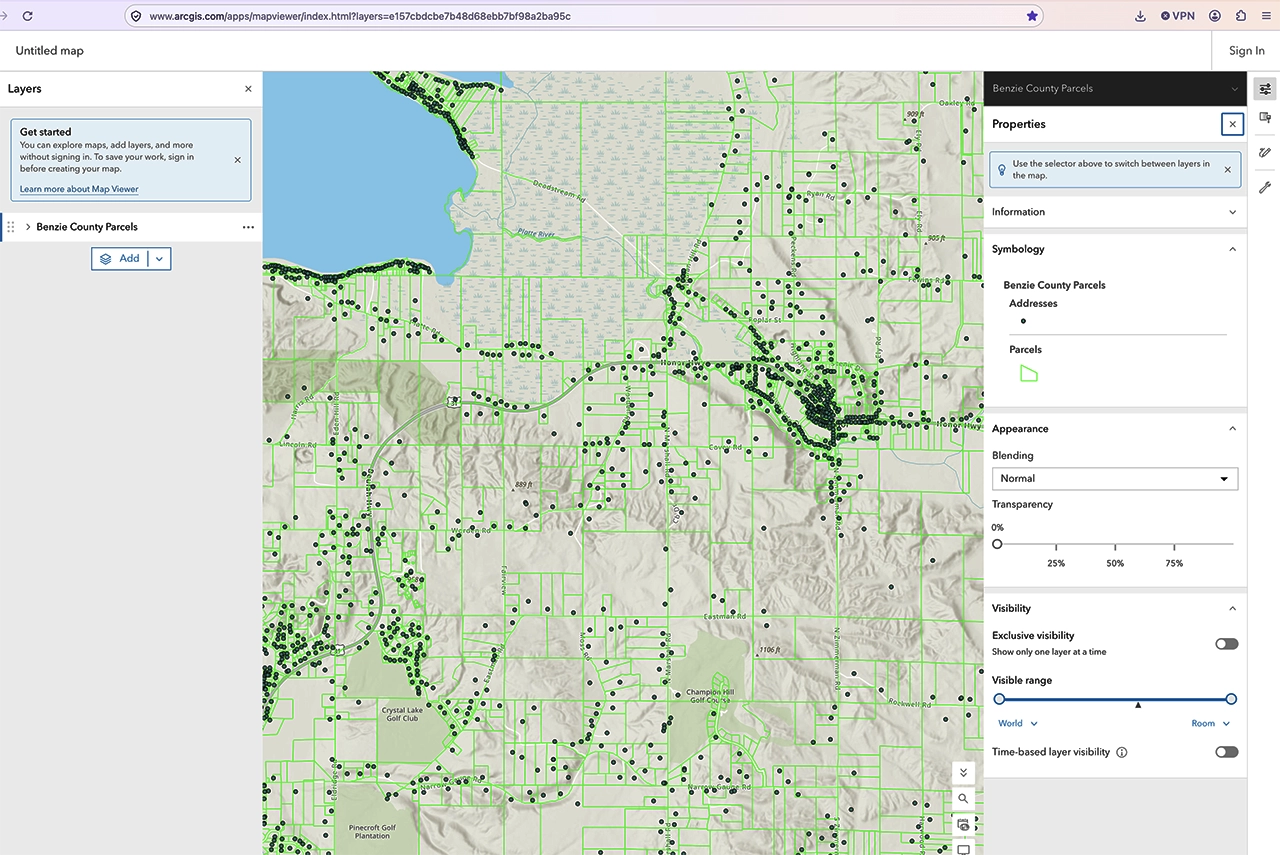Grab the drag handle of Benzie County Parcels layer
This screenshot has height=855, width=1280.
(x=11, y=227)
